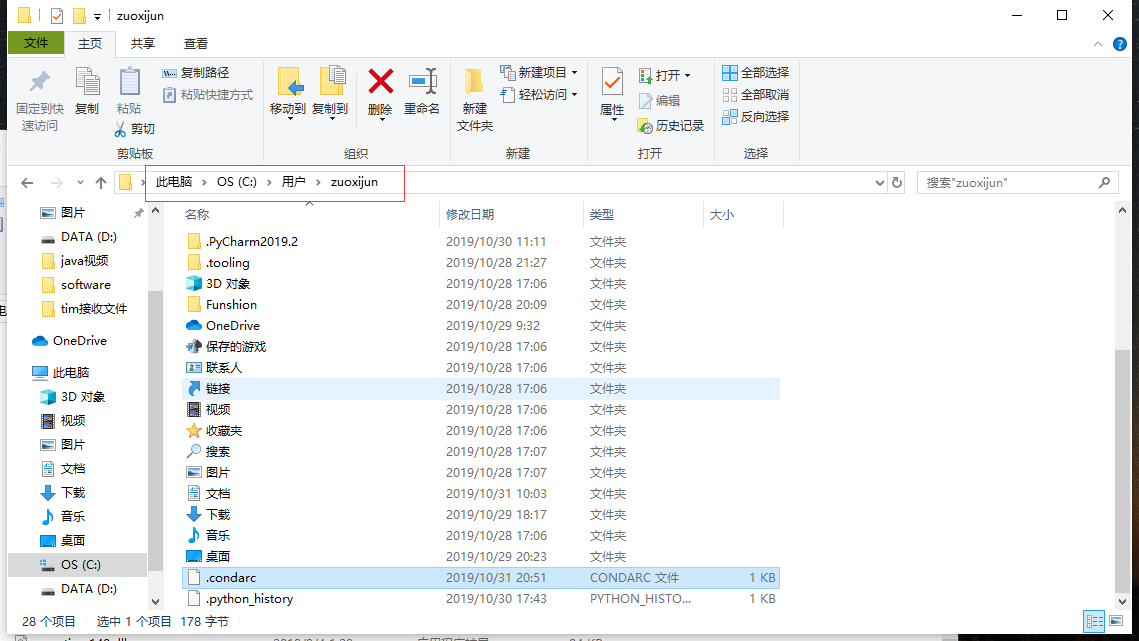Sort by the Date modified column header
The image size is (1139, 641).
[x=511, y=214]
